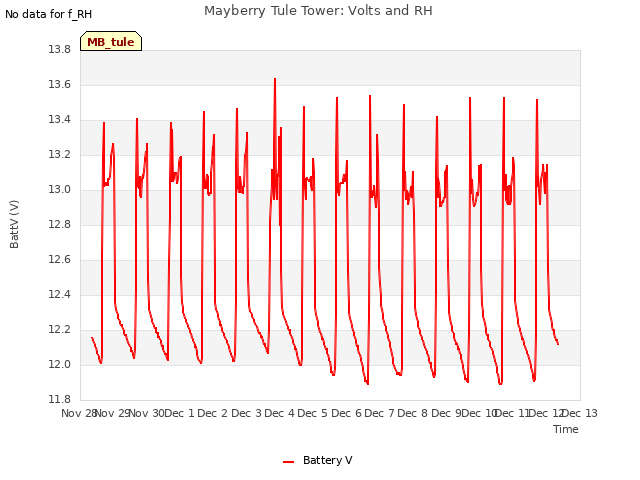
Task: Click the 'Nov 28' x-axis date label
Action: coord(78,413)
